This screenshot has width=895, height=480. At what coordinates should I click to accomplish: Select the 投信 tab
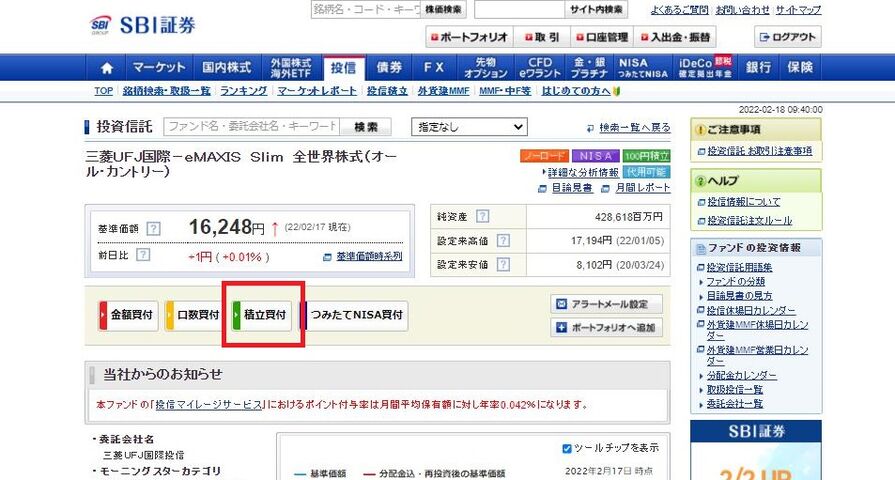tap(344, 67)
